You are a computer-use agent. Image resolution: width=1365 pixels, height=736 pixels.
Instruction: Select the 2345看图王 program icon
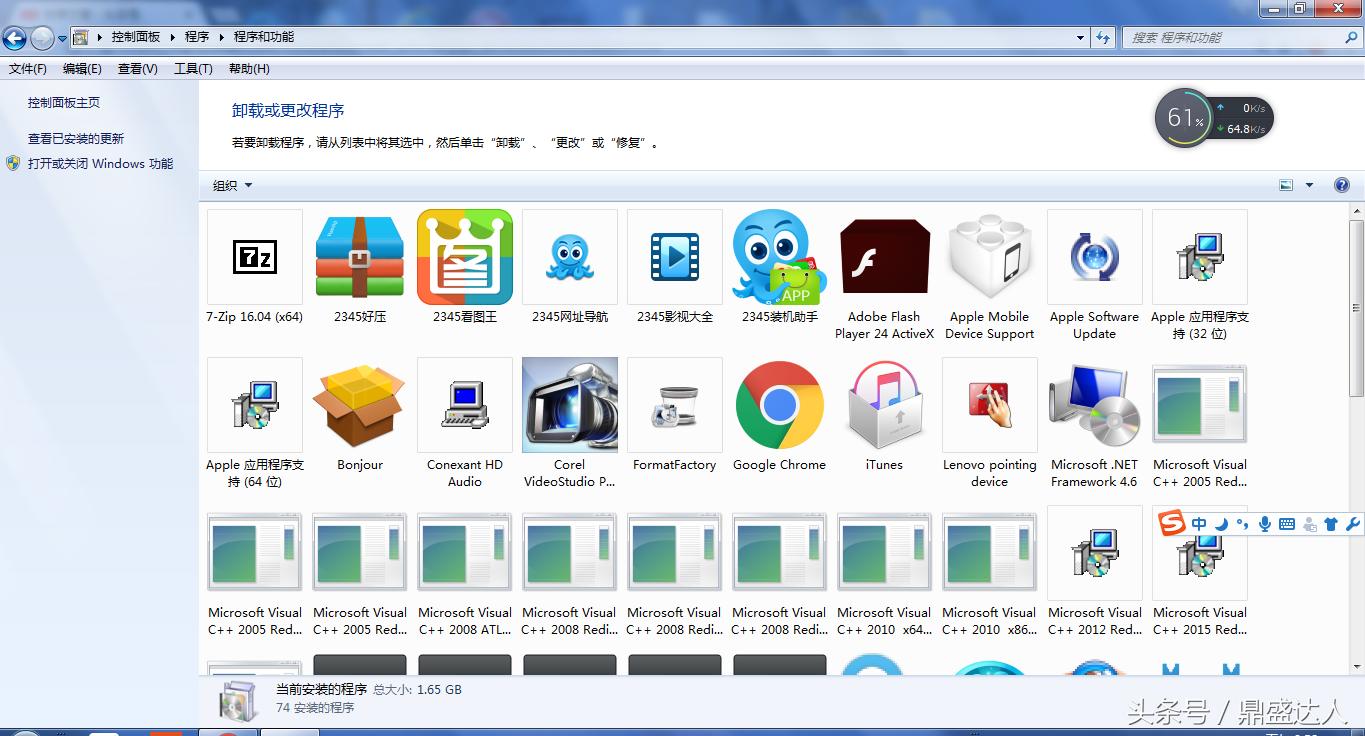464,257
